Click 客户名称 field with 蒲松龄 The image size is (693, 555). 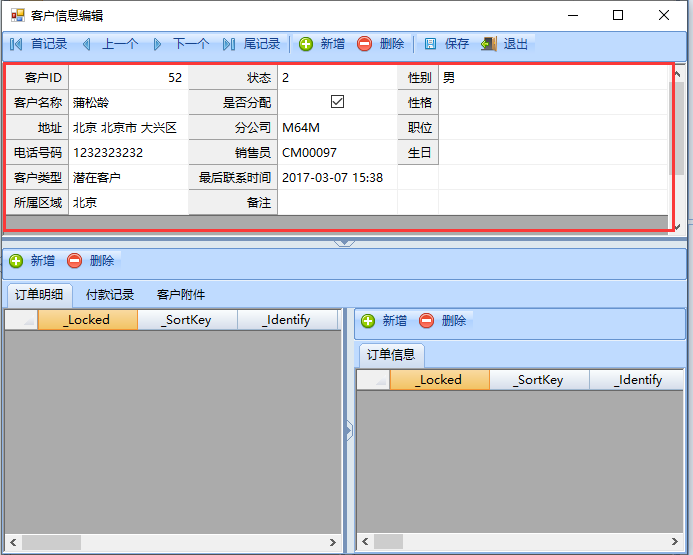pyautogui.click(x=128, y=103)
